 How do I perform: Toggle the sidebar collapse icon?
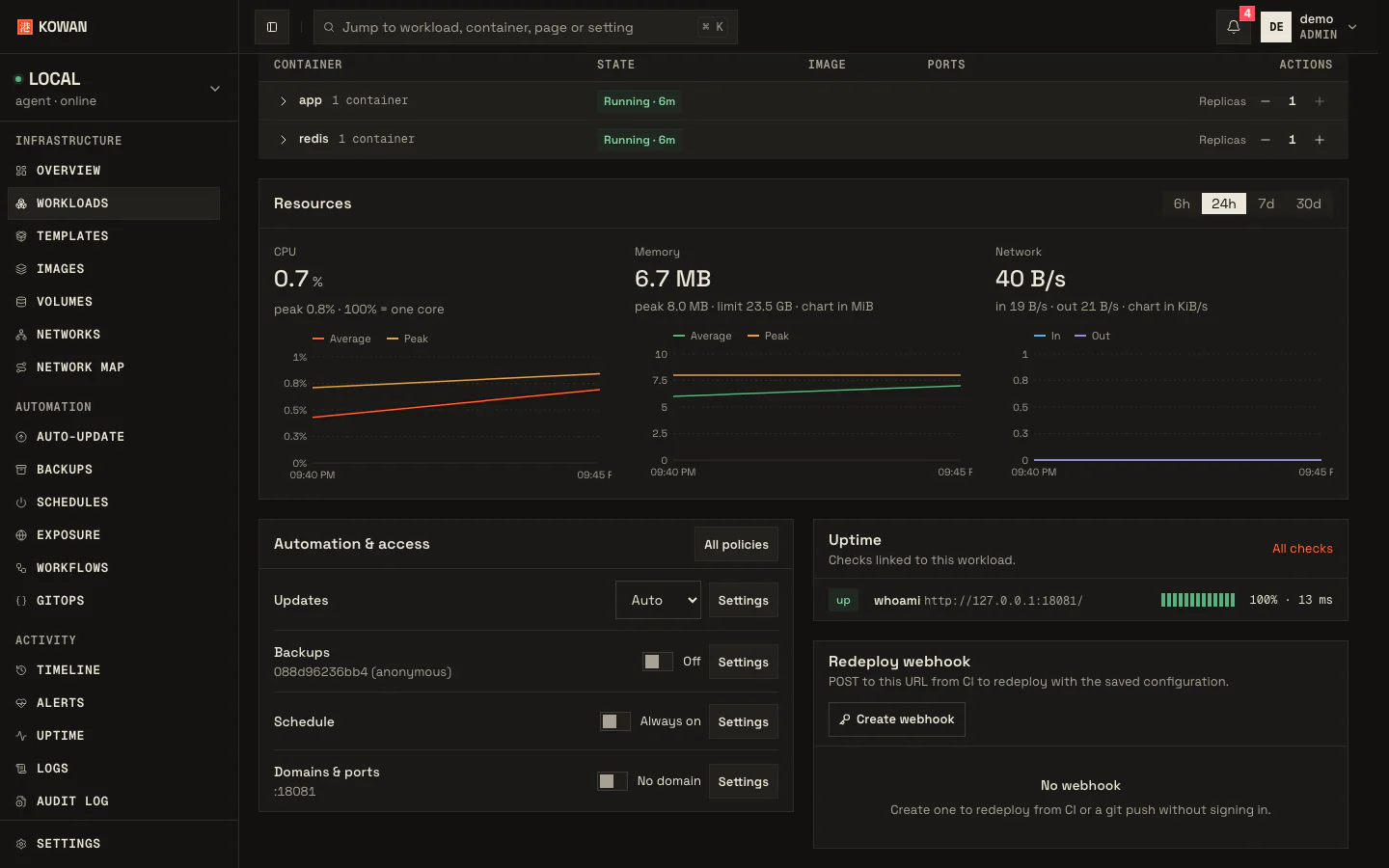272,27
